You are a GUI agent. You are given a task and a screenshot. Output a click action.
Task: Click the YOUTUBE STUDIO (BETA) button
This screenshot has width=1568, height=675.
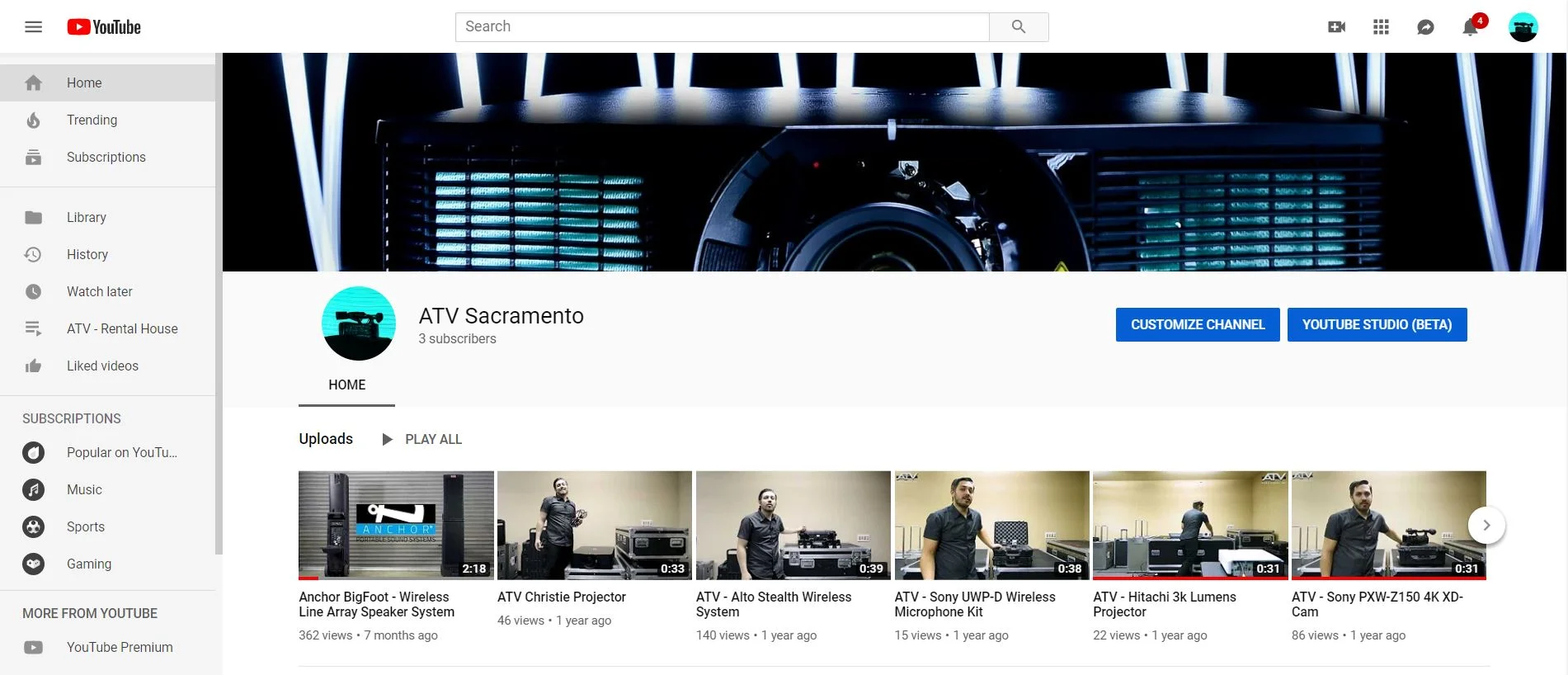pos(1377,324)
